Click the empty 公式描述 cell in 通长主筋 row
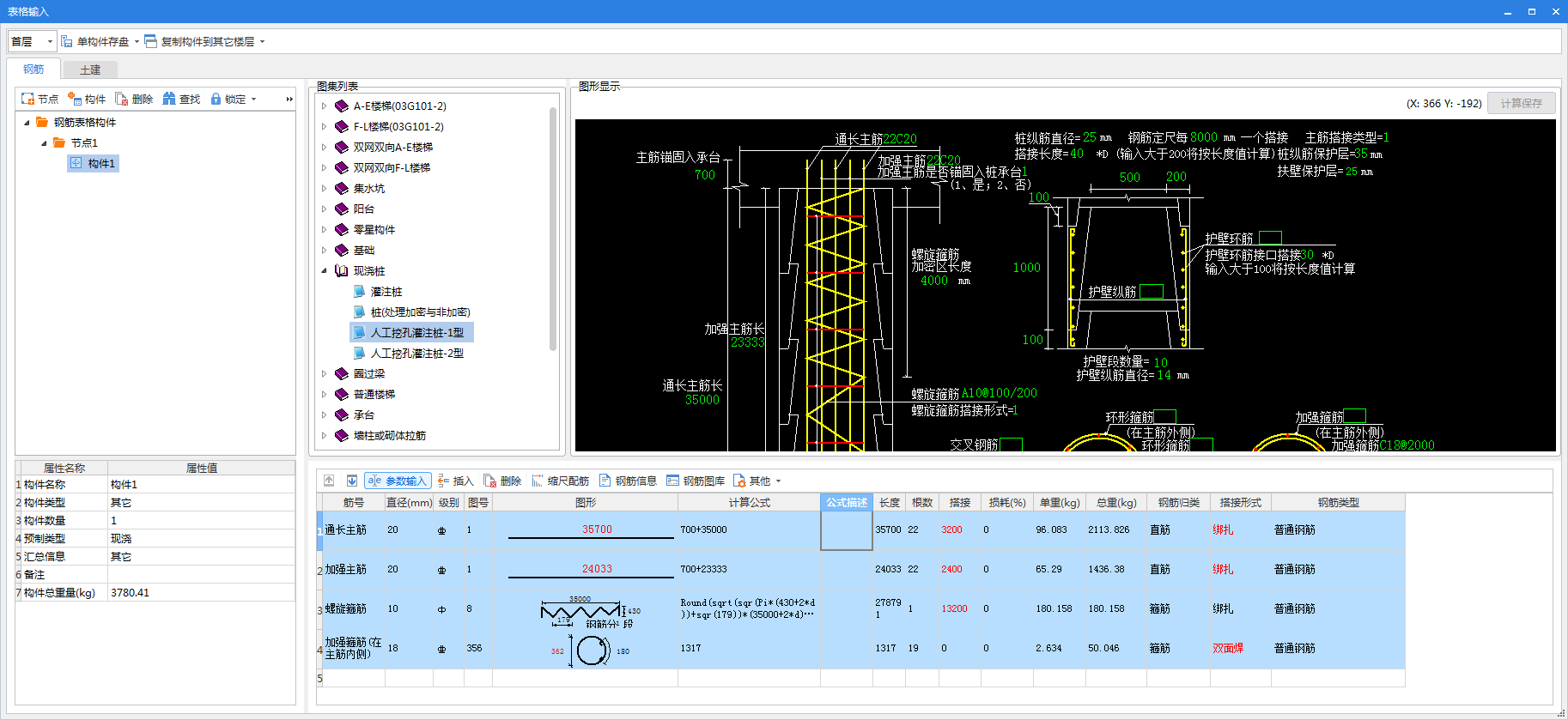This screenshot has height=720, width=1568. click(847, 530)
